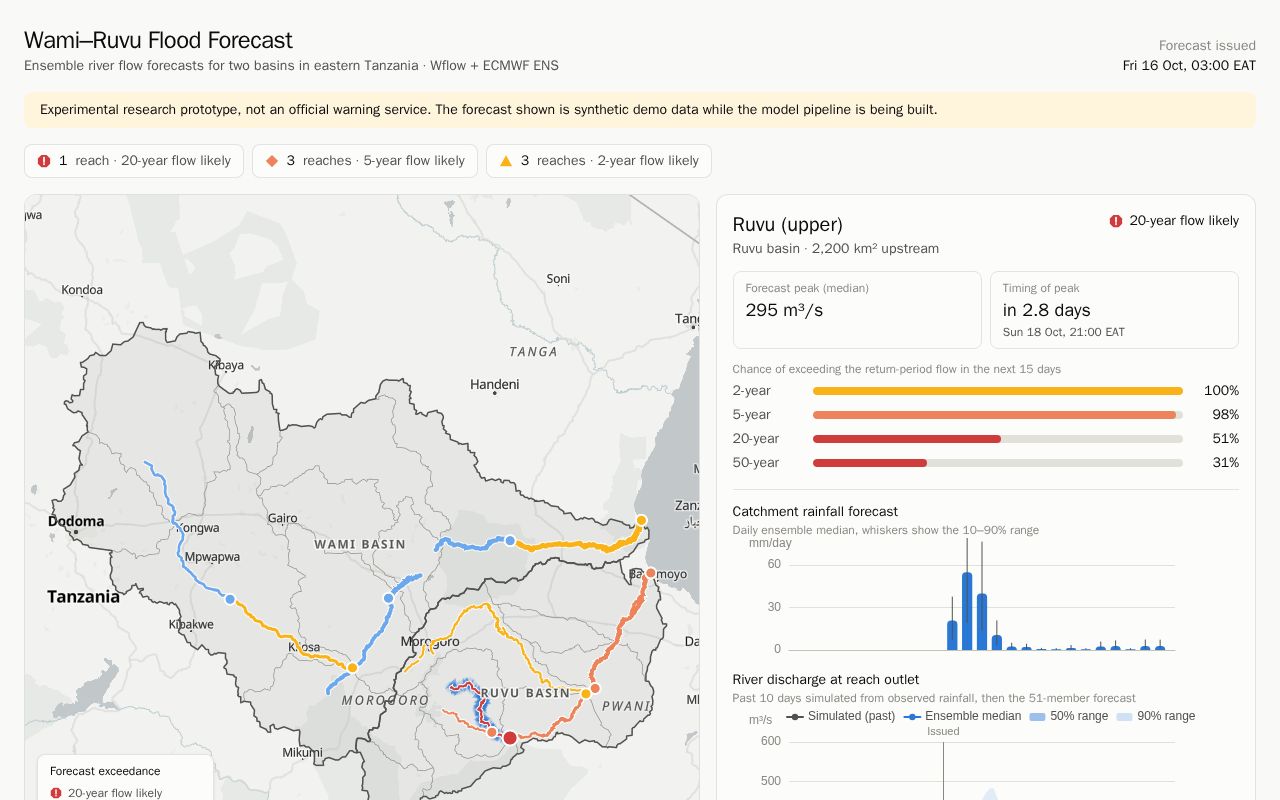
Task: Click the 'Issued' marker label on discharge chart
Action: [943, 731]
